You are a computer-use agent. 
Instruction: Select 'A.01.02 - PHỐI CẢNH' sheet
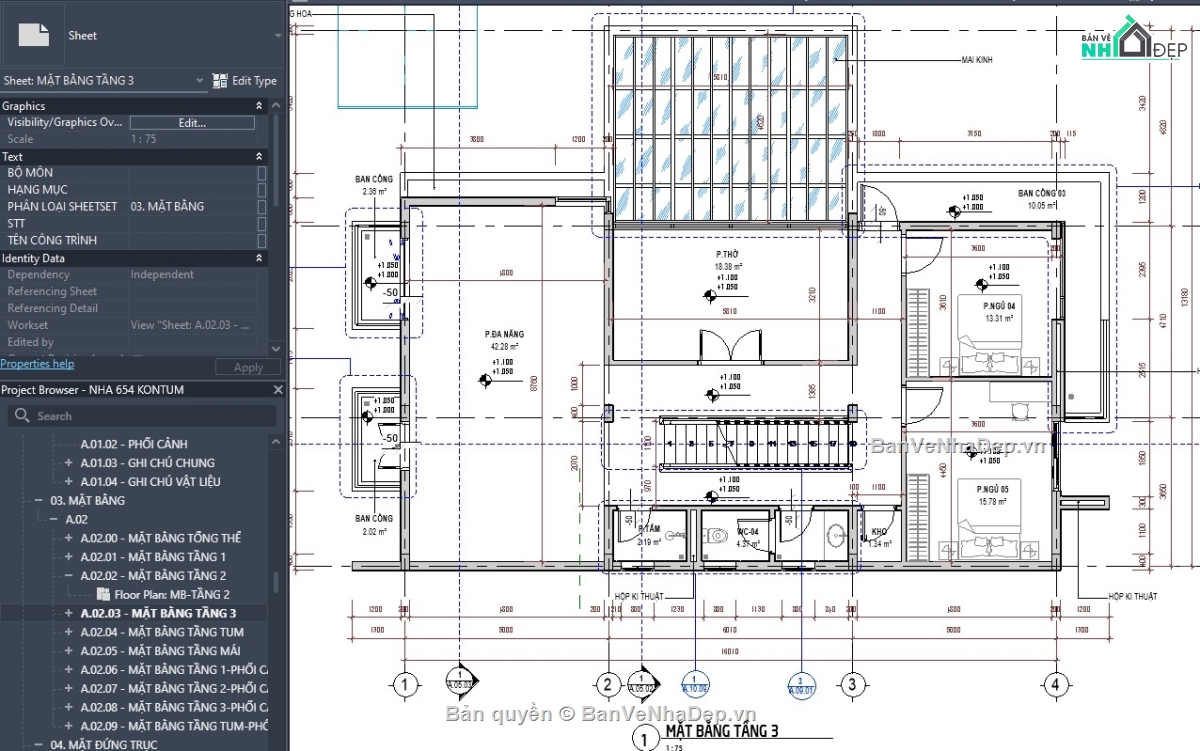134,444
